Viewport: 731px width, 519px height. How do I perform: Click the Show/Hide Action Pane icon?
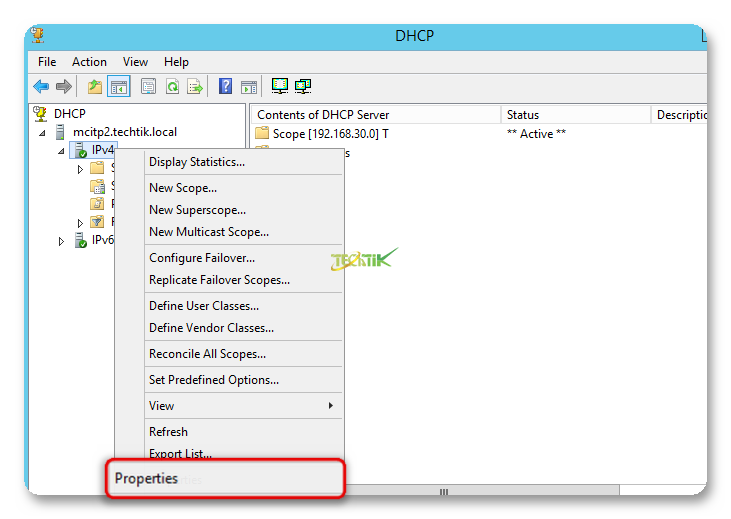pos(249,87)
